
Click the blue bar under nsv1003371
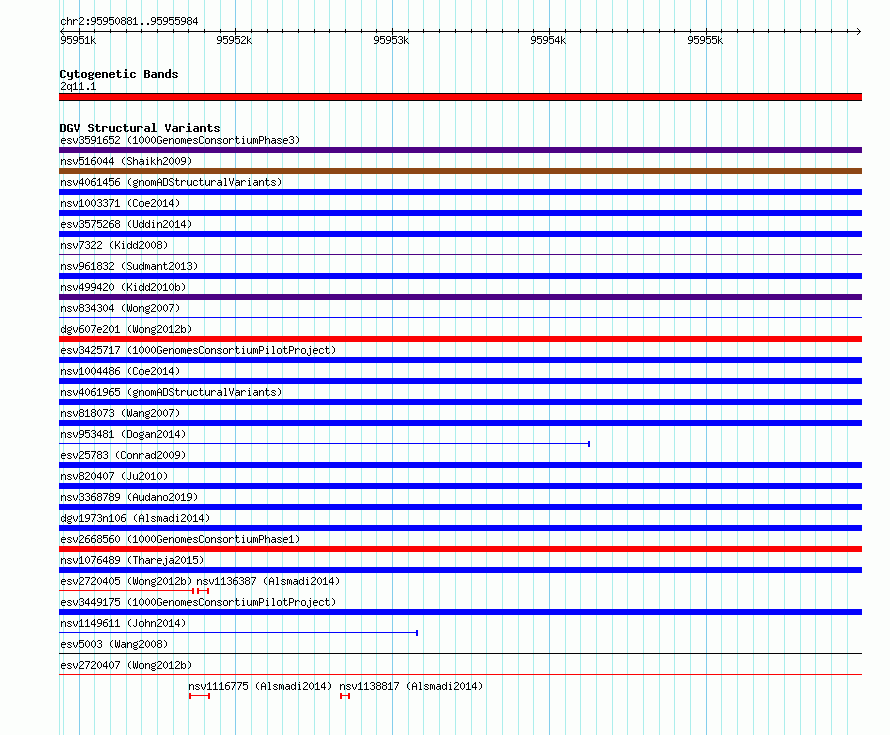click(x=460, y=213)
